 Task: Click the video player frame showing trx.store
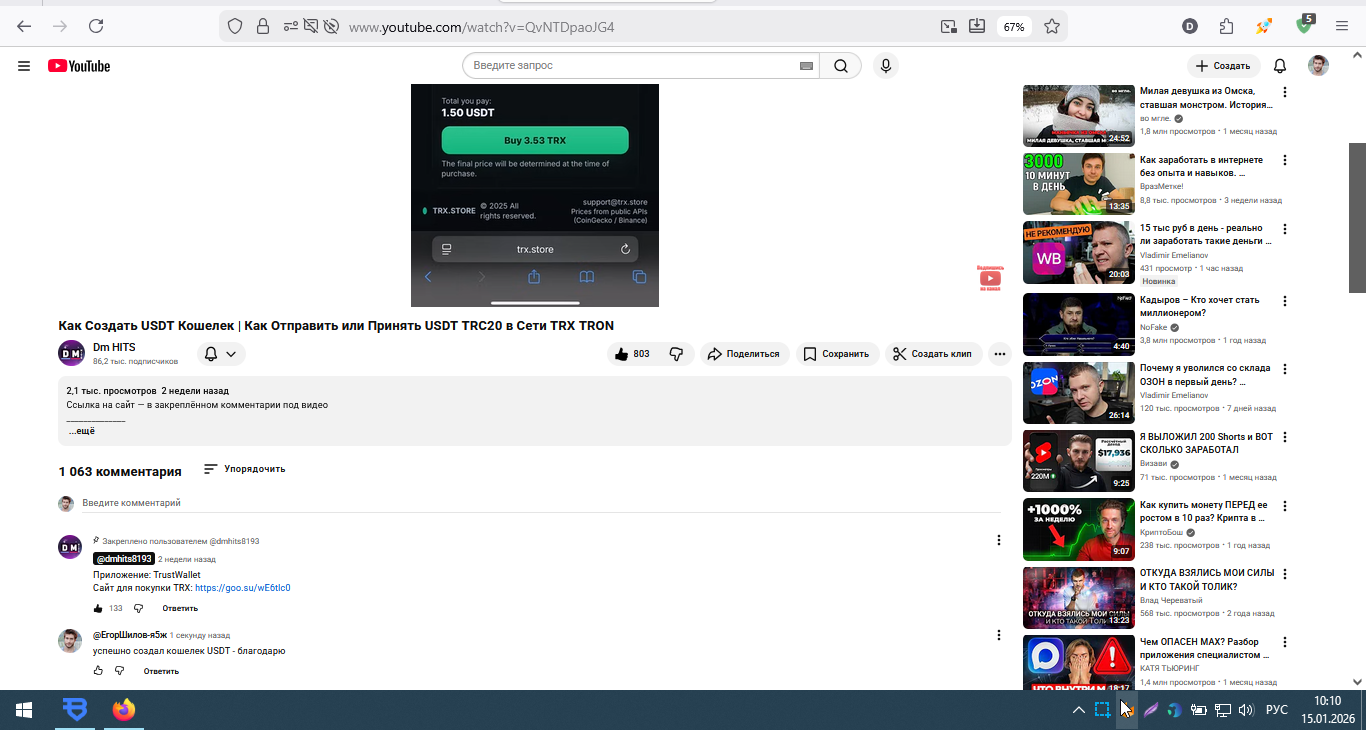pos(535,195)
